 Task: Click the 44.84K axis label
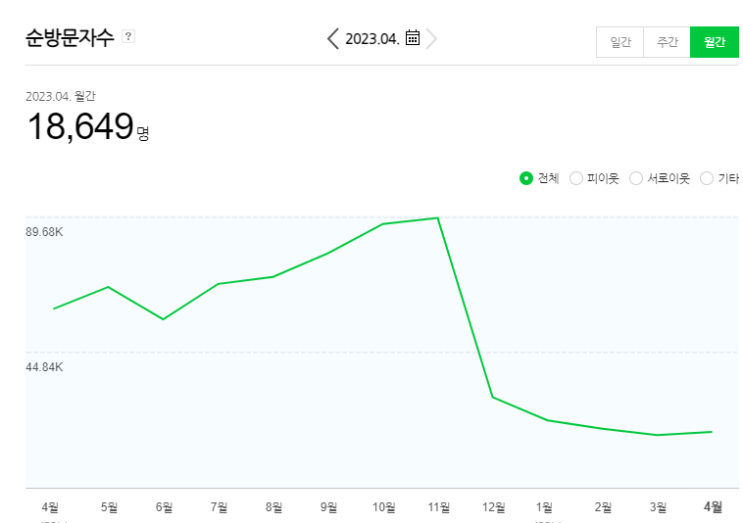[x=44, y=367]
